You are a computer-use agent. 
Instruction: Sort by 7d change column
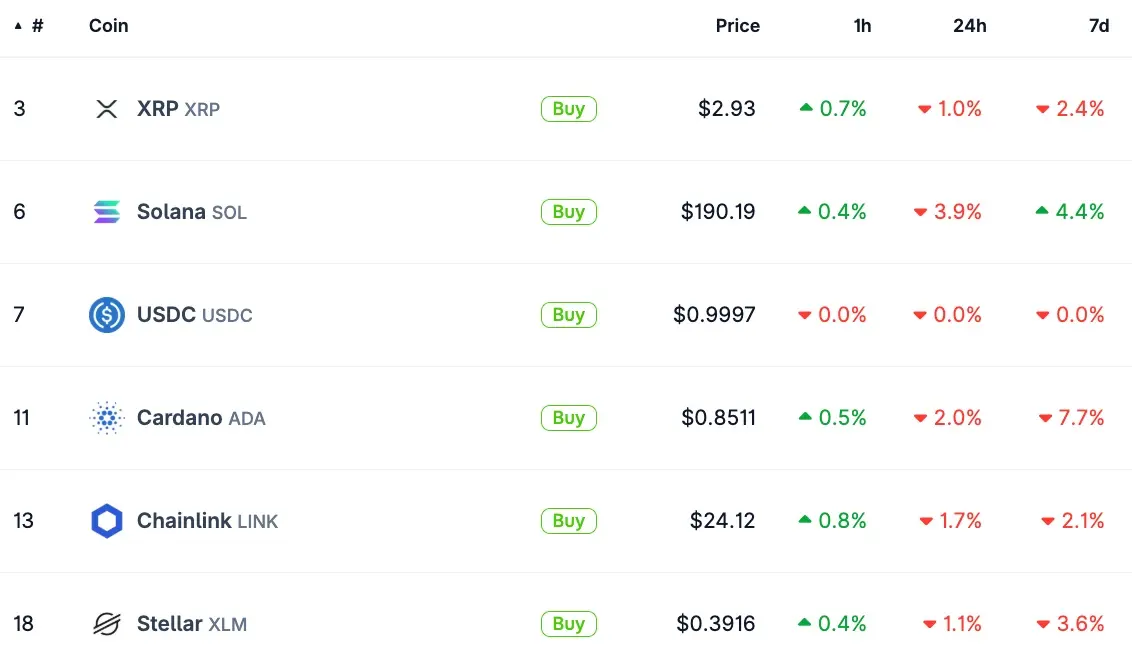click(1099, 26)
